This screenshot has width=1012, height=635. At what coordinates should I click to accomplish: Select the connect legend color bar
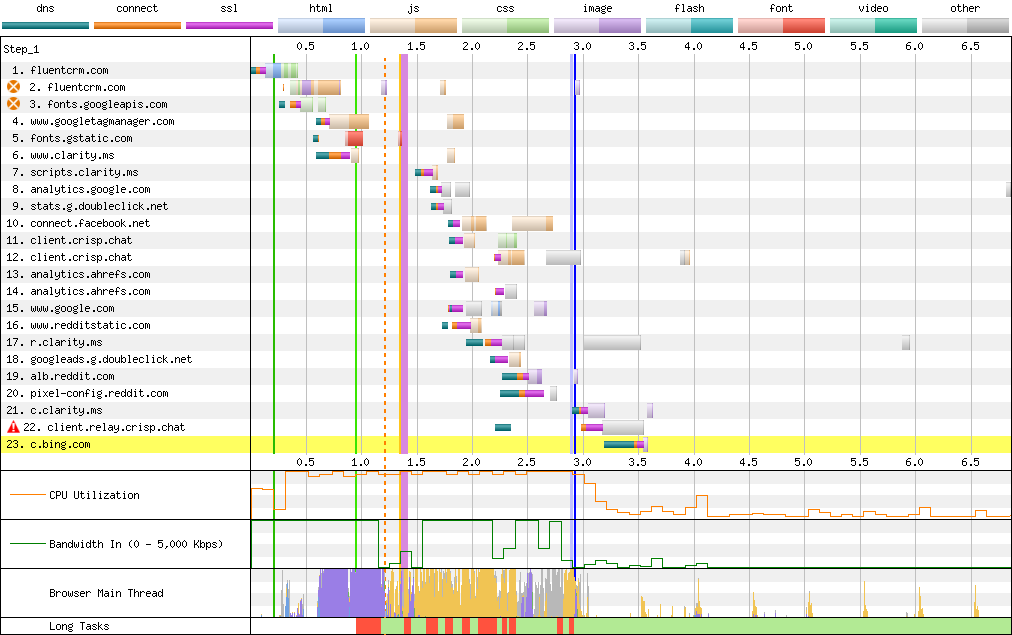[137, 26]
